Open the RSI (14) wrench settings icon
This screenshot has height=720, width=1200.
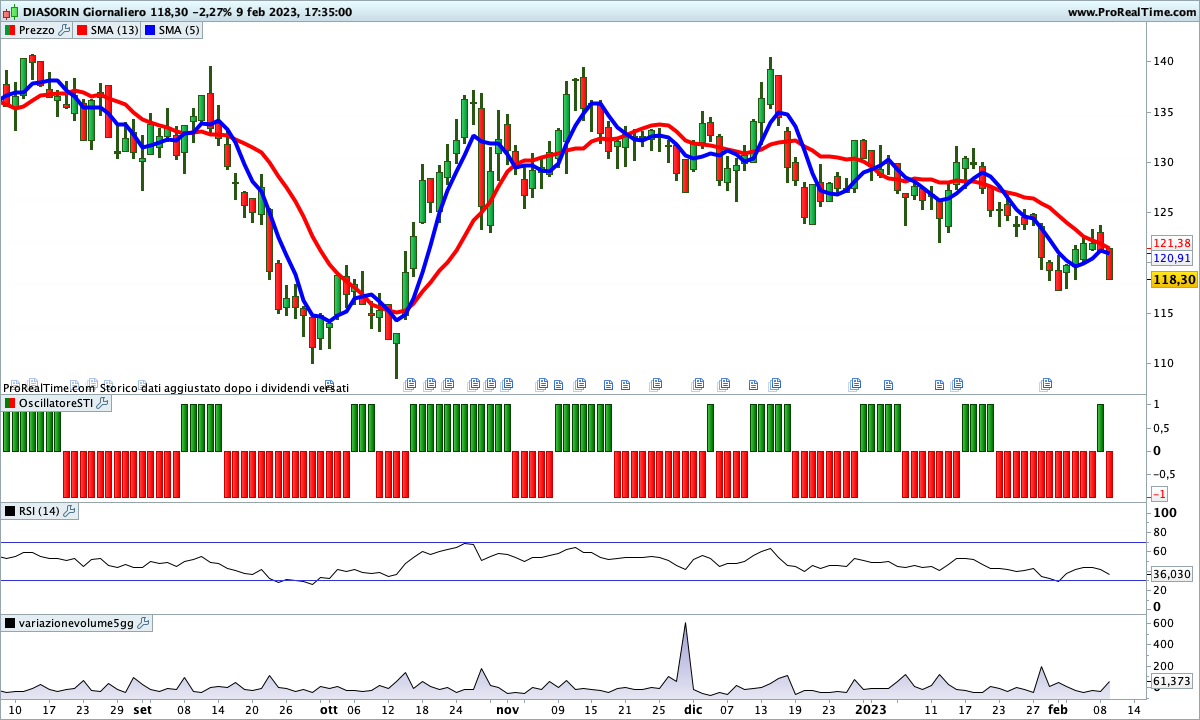click(x=69, y=511)
